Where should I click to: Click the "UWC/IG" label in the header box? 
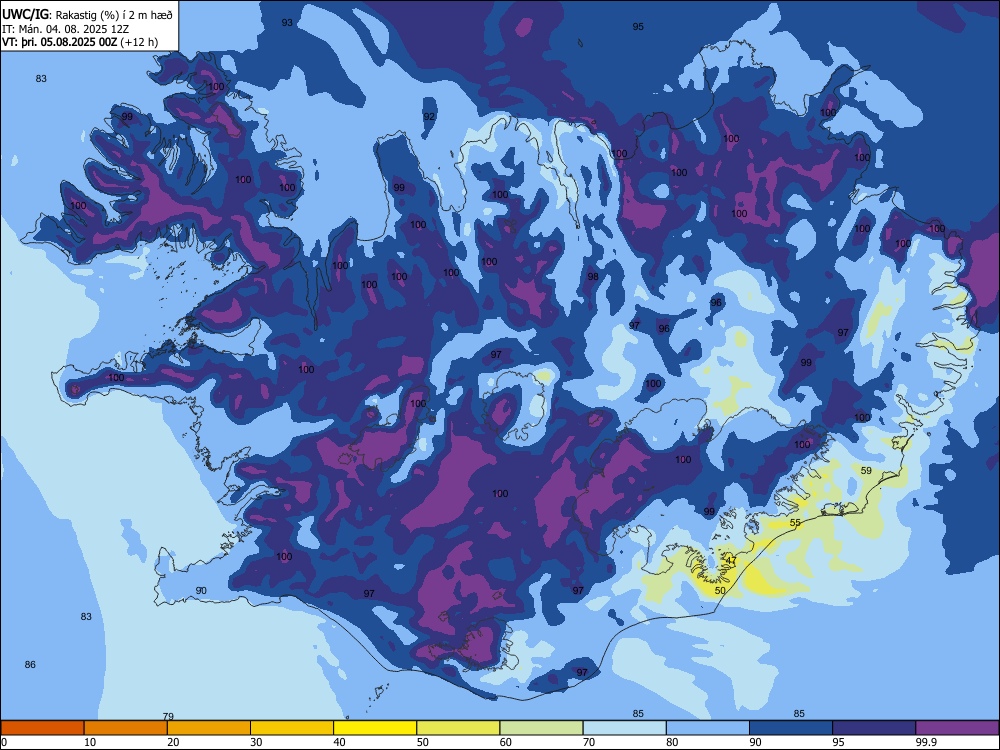tap(26, 15)
